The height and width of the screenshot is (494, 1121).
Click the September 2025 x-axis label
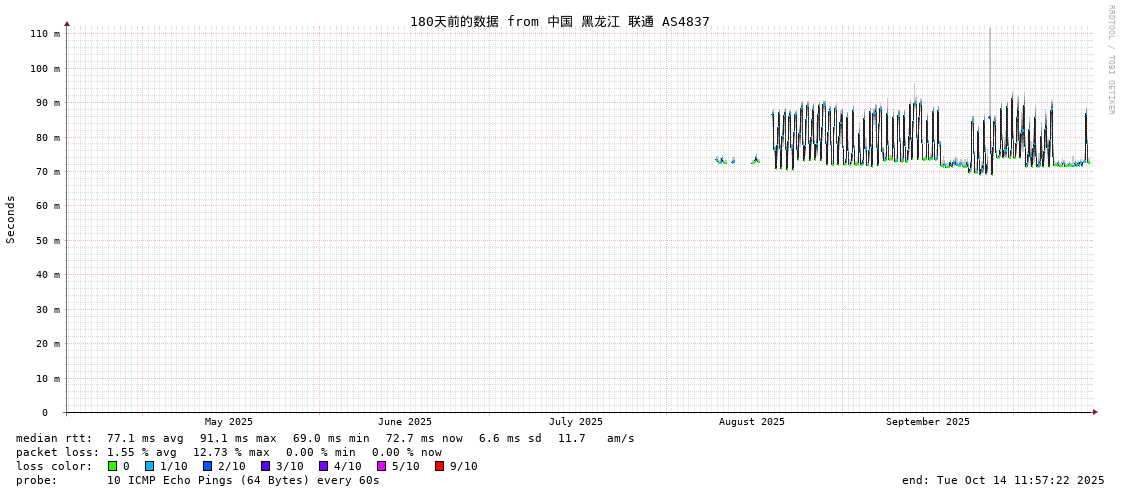pyautogui.click(x=928, y=422)
